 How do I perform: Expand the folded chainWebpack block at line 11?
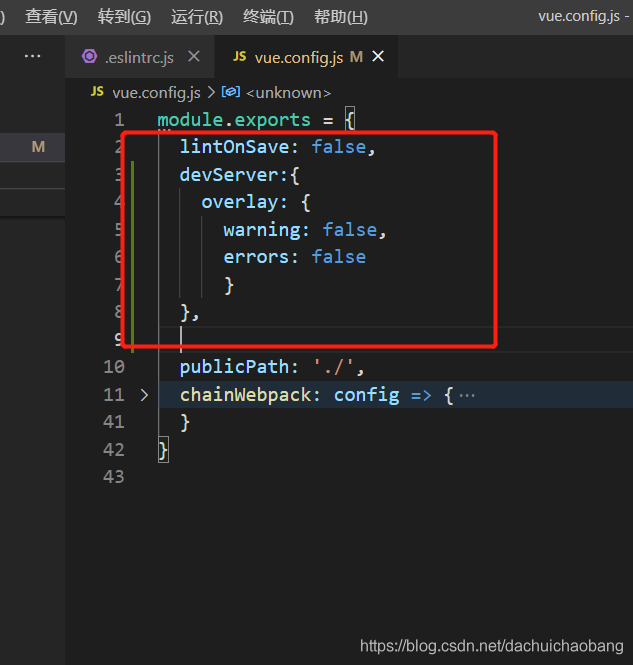coord(144,395)
